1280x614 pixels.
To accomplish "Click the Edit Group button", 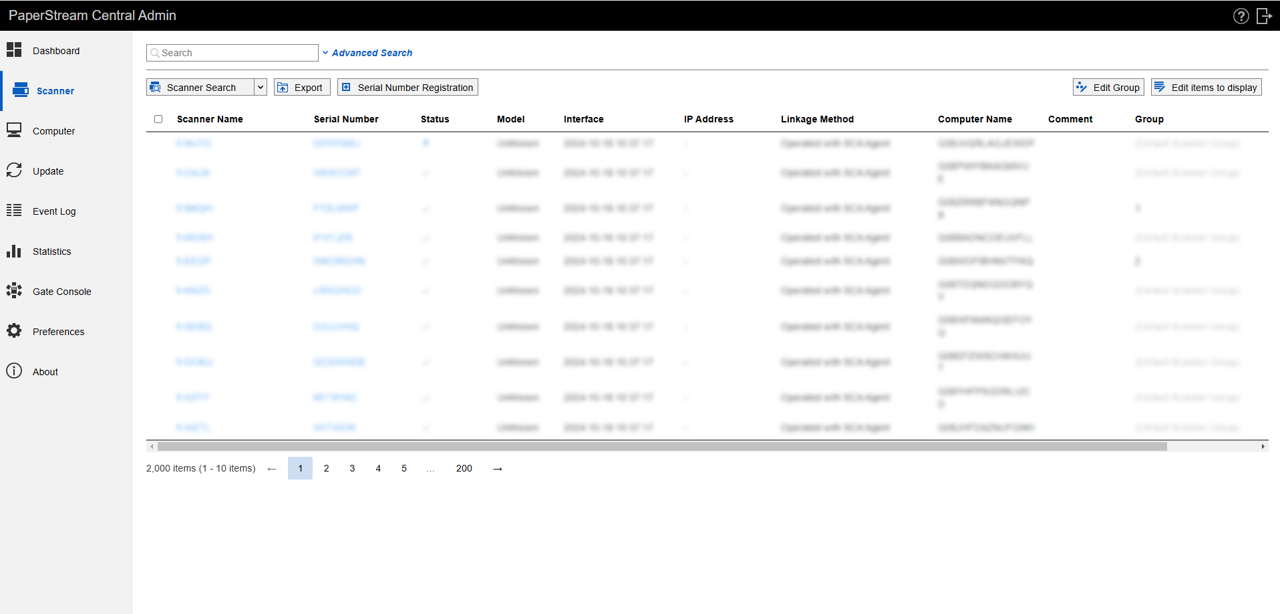I will click(x=1107, y=88).
